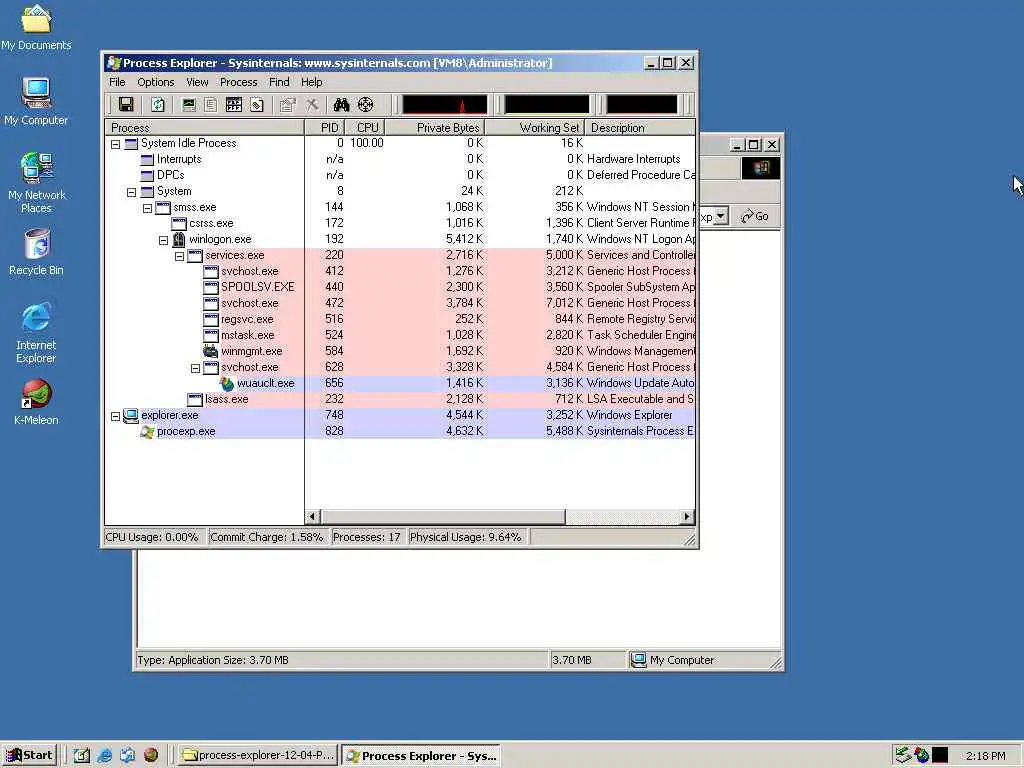Click the Save toolbar icon

click(x=126, y=104)
